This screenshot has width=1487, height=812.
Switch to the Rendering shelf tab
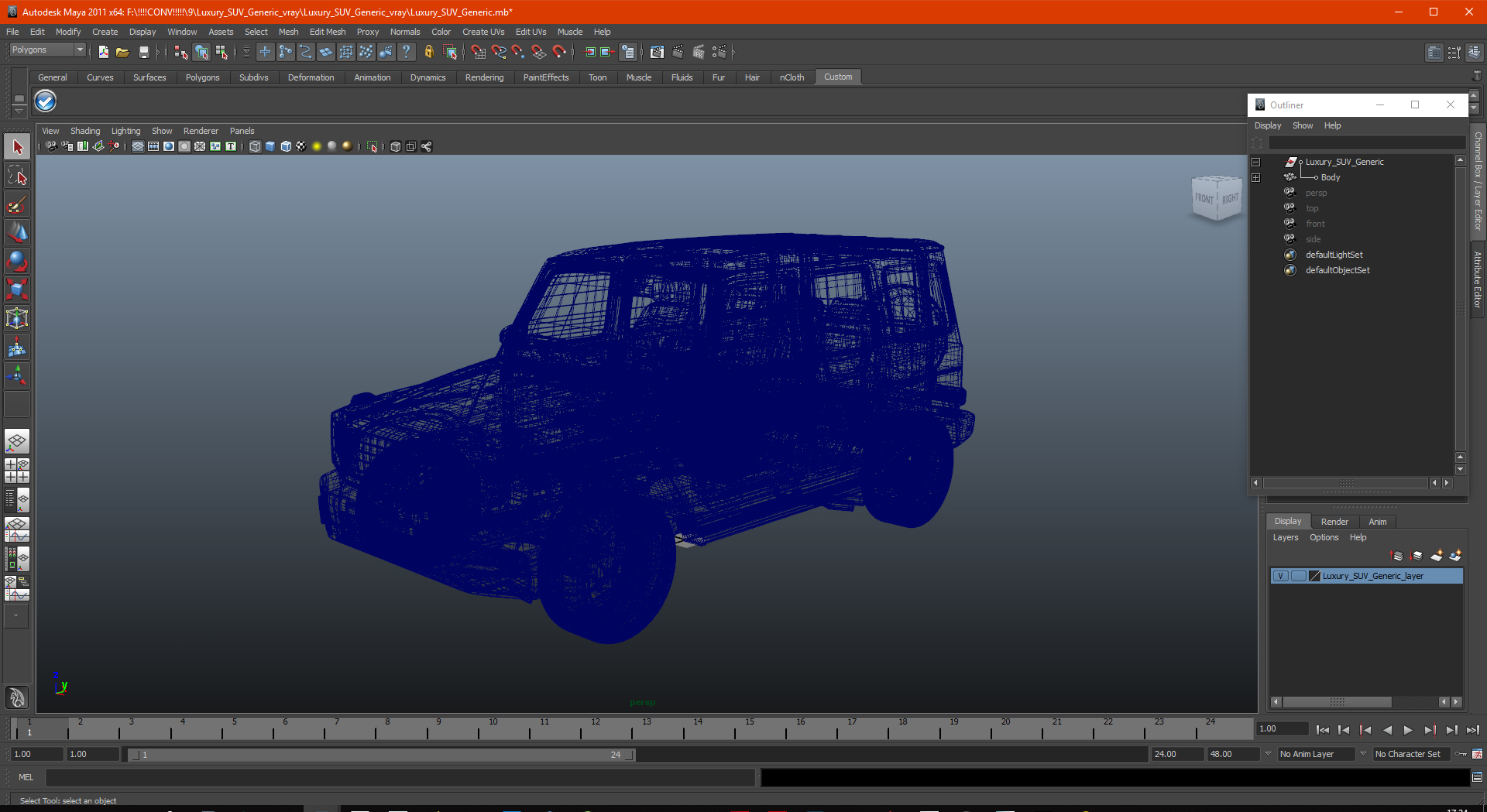pyautogui.click(x=484, y=77)
